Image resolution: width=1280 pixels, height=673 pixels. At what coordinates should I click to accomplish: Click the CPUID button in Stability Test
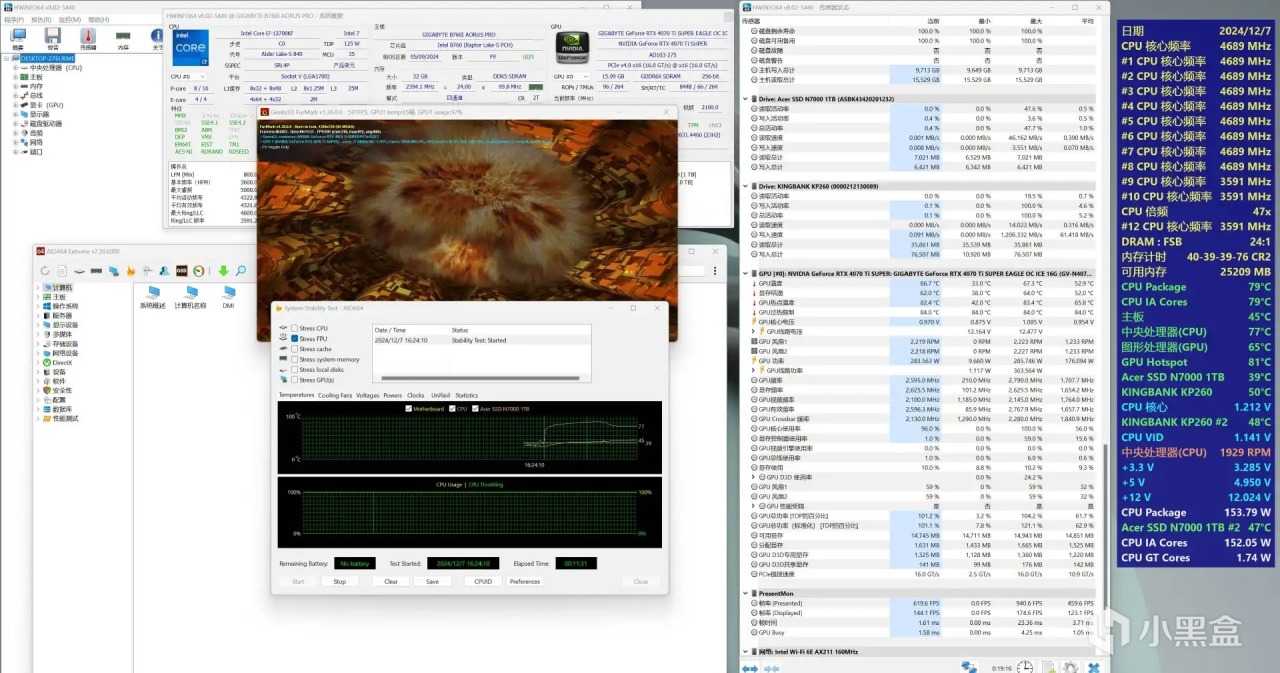click(x=483, y=581)
